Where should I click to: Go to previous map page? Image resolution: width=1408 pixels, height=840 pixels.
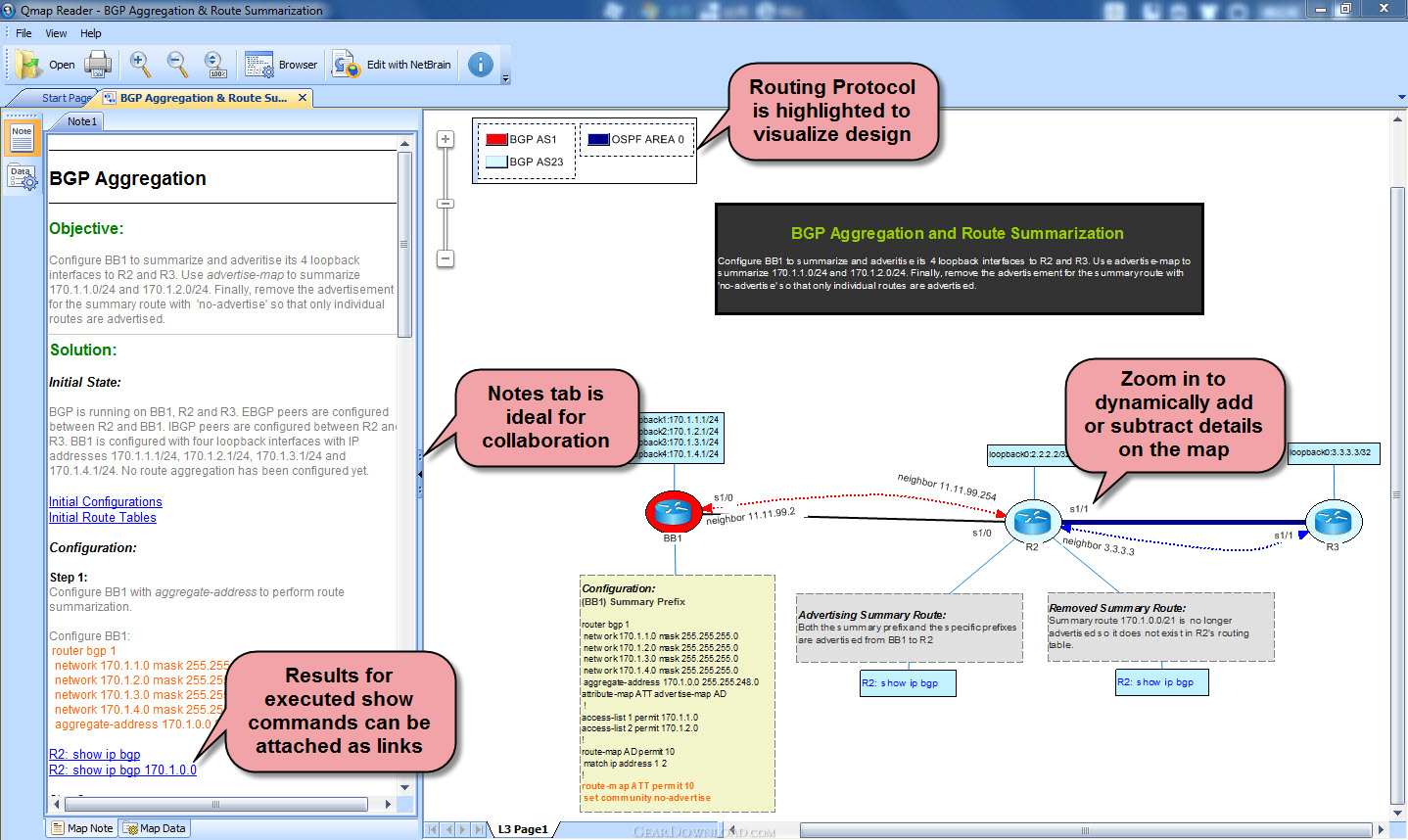(x=447, y=829)
